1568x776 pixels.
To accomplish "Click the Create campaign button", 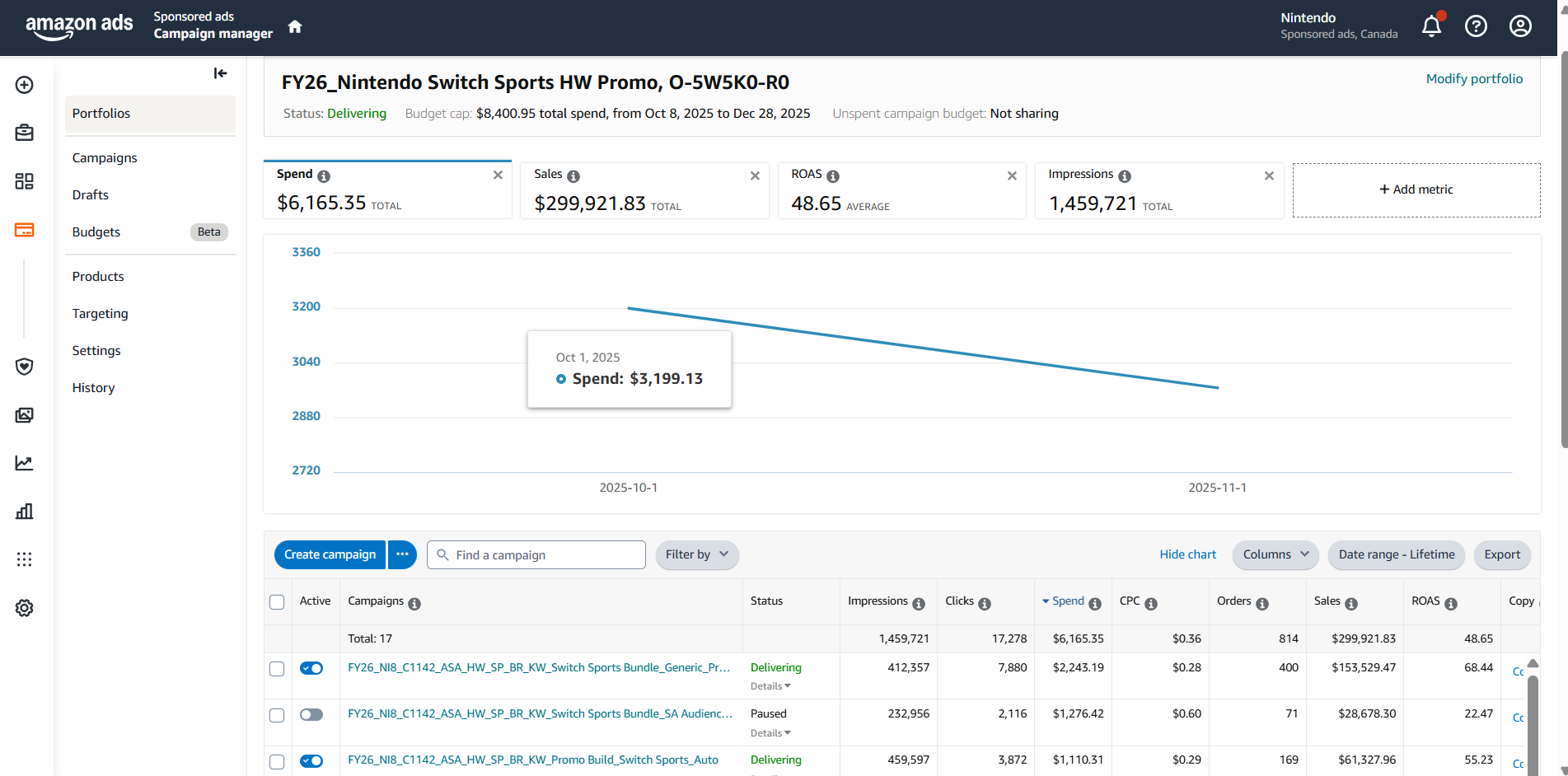I will (x=330, y=554).
